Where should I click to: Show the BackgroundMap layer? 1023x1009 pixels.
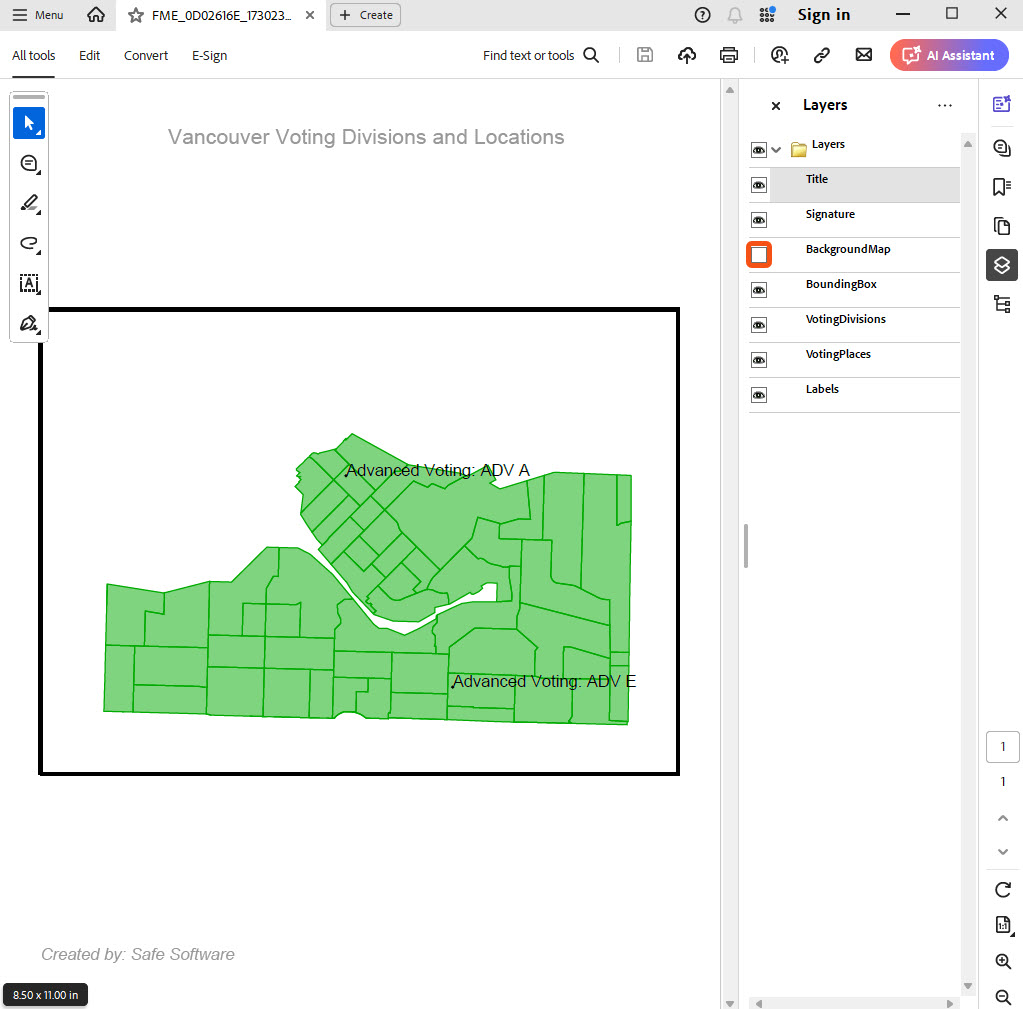point(759,255)
